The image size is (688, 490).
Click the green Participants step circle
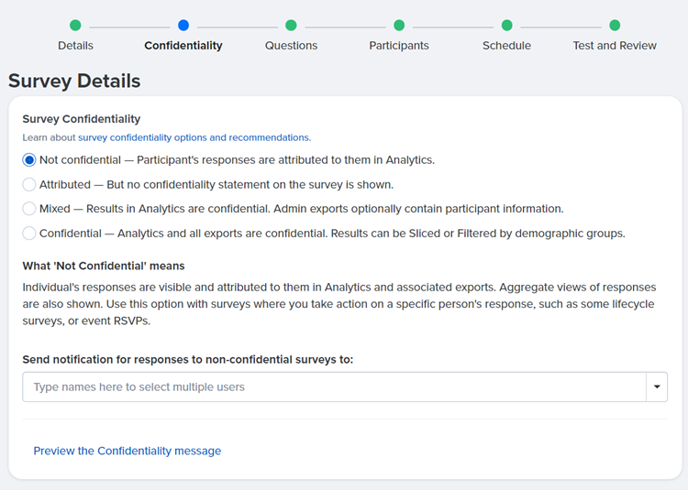tap(399, 25)
